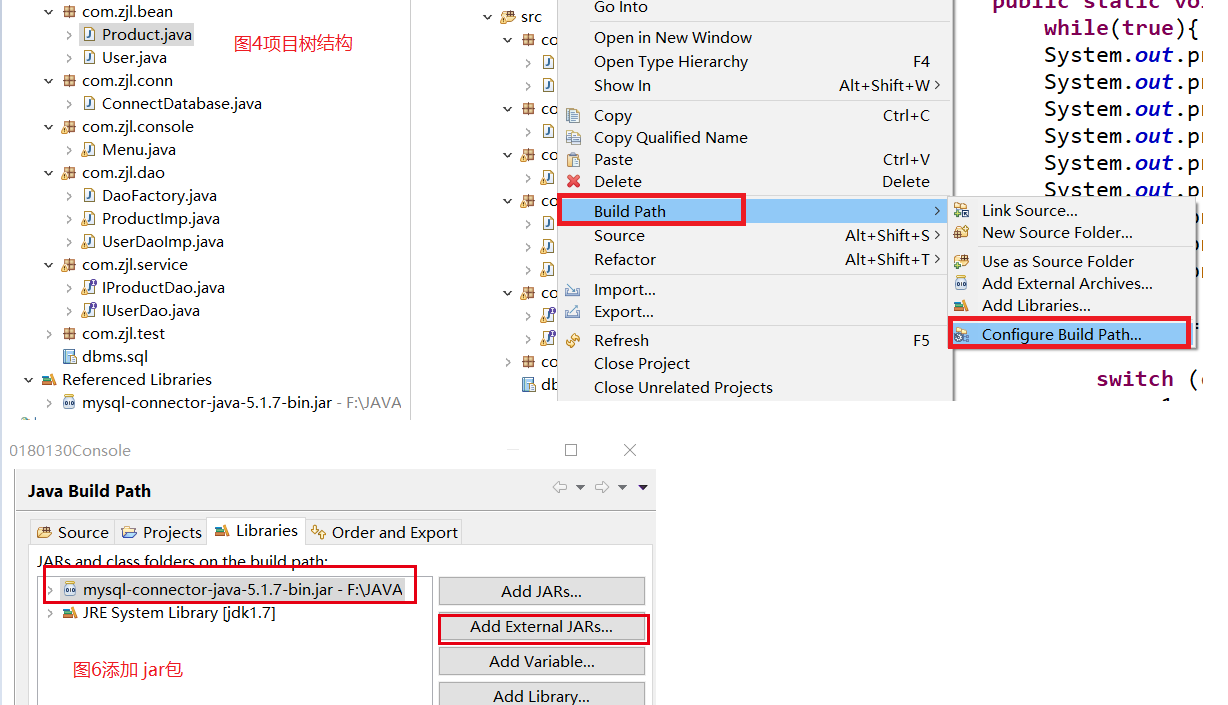Viewport: 1228px width, 705px height.
Task: Click the com.zjl.conn package icon
Action: tap(69, 81)
